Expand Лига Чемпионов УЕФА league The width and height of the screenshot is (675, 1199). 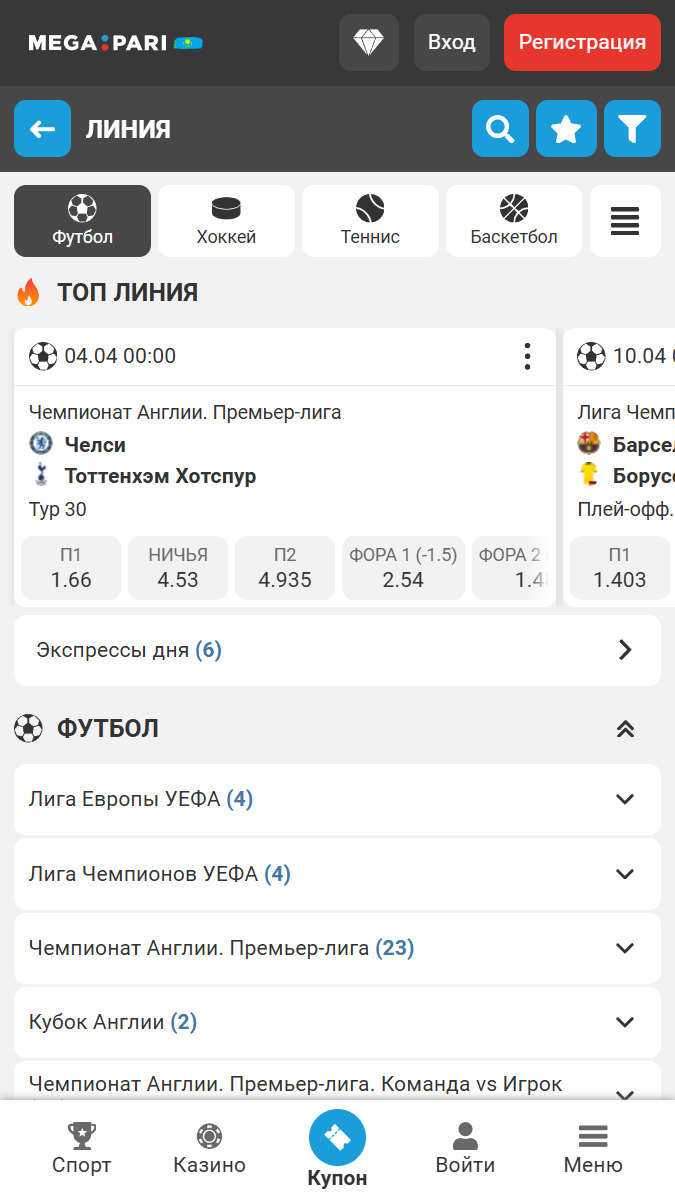pyautogui.click(x=337, y=874)
